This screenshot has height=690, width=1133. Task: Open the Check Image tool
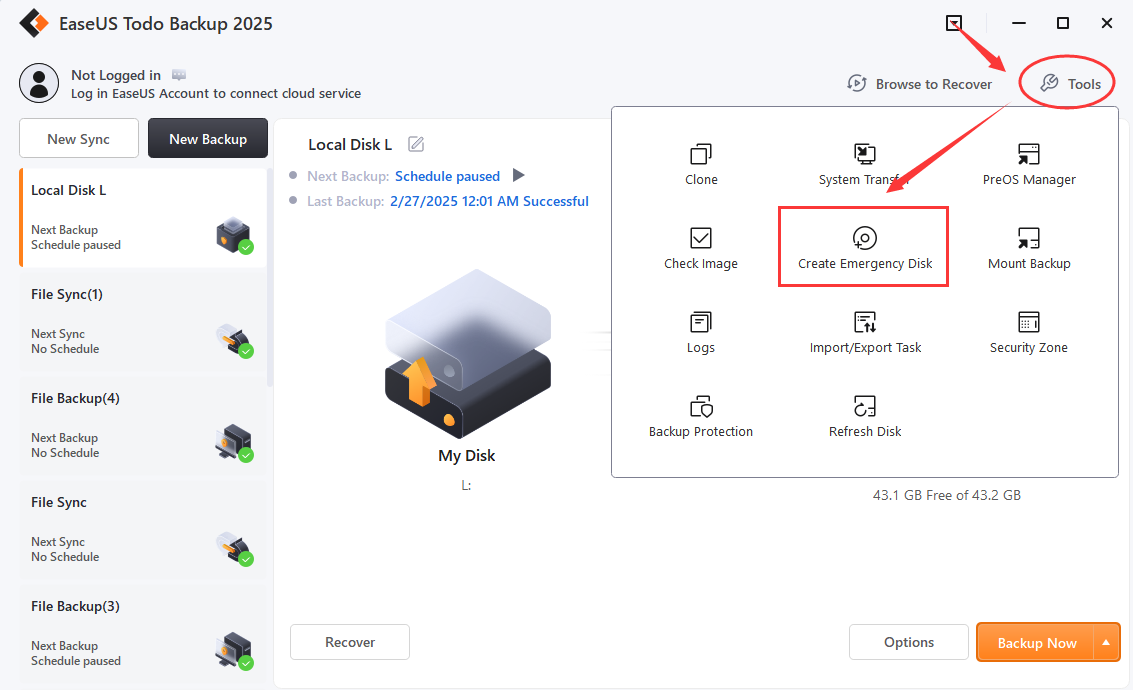(700, 249)
